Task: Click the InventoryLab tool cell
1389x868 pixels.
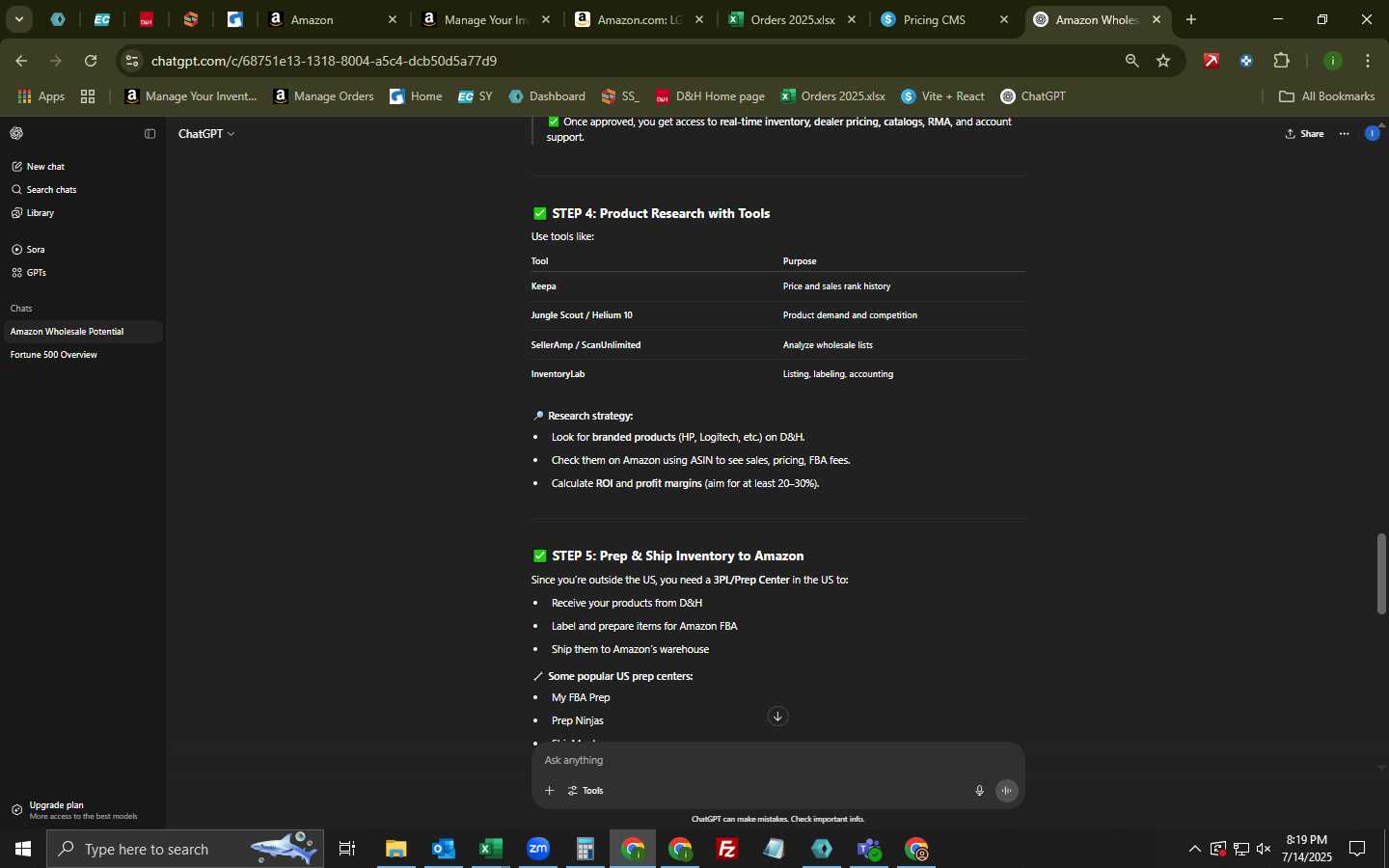Action: coord(558,374)
